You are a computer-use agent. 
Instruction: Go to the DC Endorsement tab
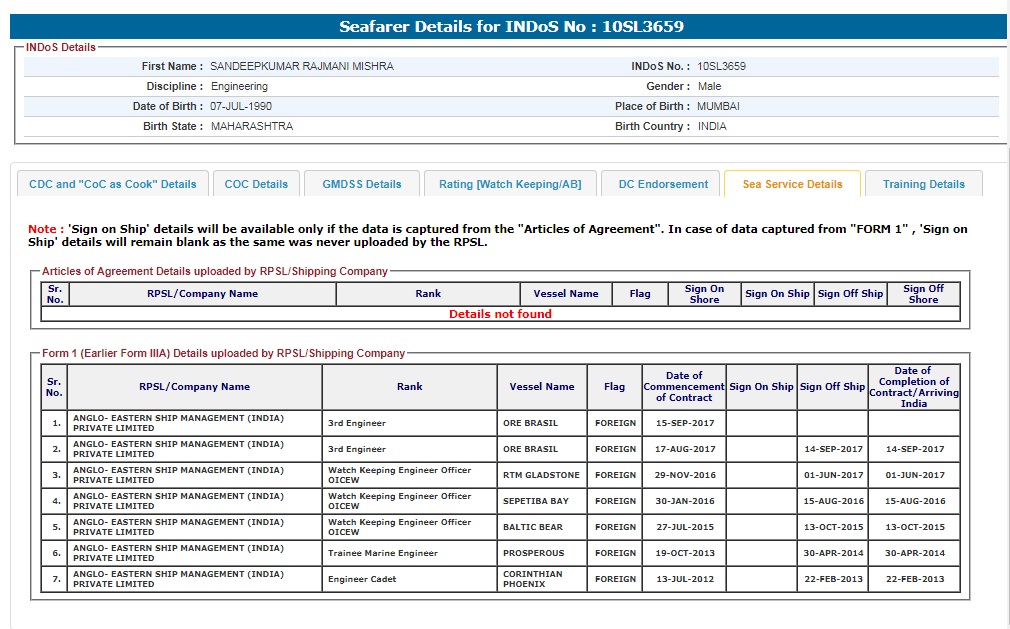click(x=662, y=184)
